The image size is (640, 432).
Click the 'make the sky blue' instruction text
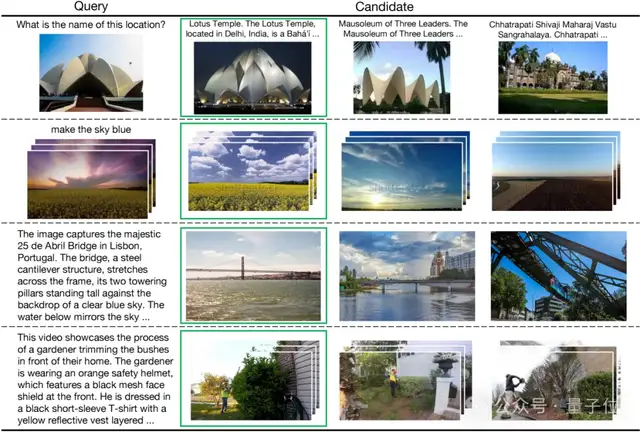point(90,131)
